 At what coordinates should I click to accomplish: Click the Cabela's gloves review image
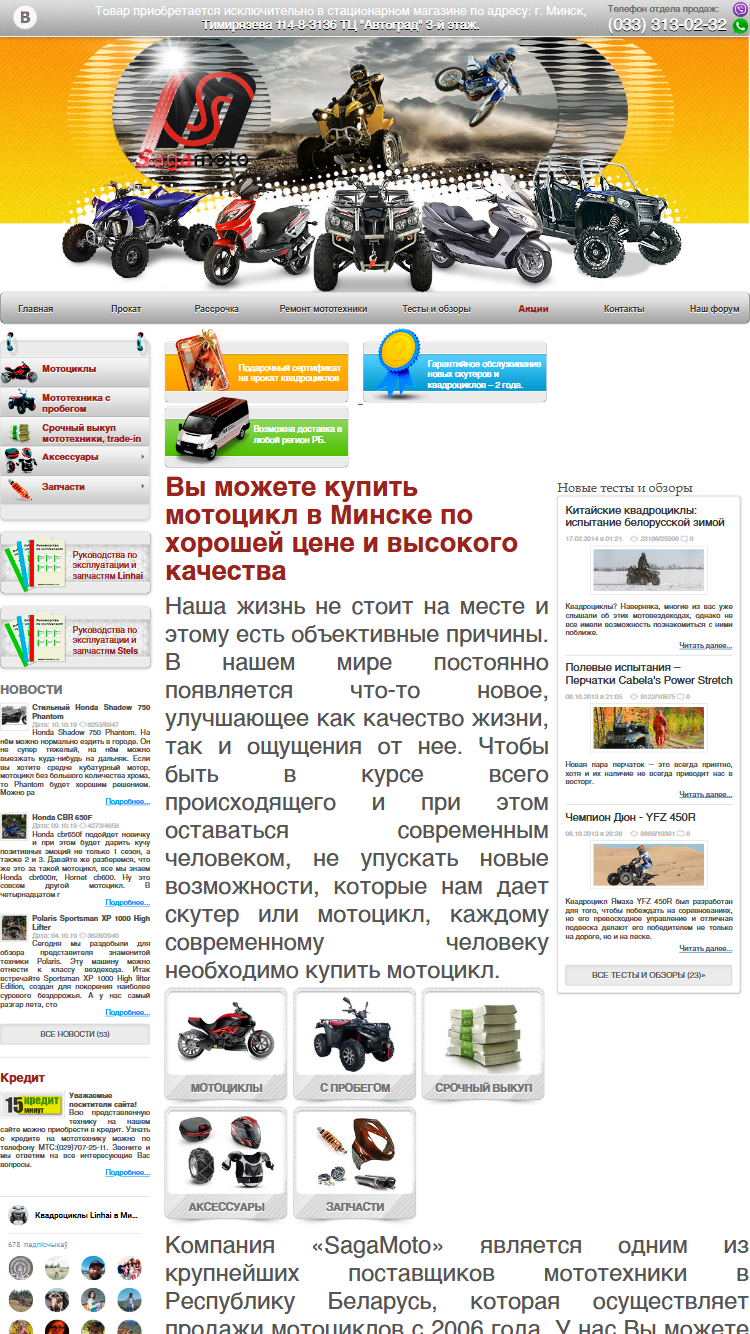point(649,727)
